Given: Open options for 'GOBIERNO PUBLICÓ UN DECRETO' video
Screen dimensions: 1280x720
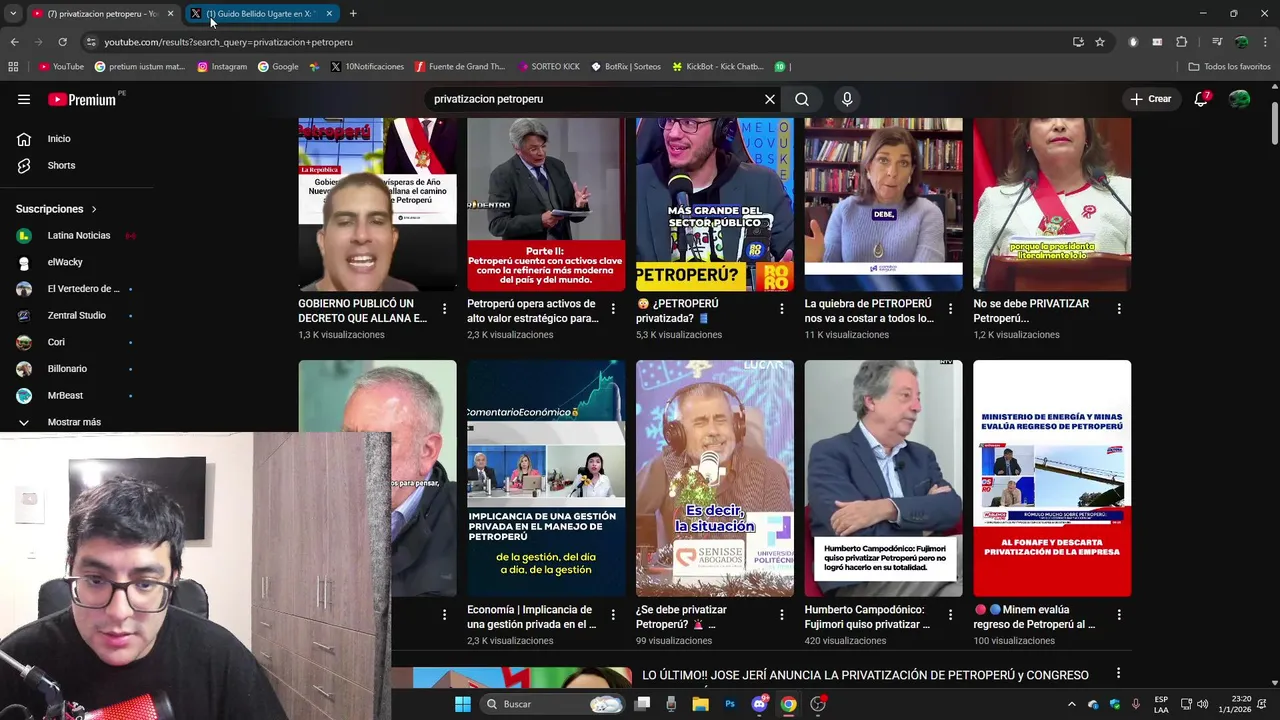Looking at the screenshot, I should tap(445, 309).
